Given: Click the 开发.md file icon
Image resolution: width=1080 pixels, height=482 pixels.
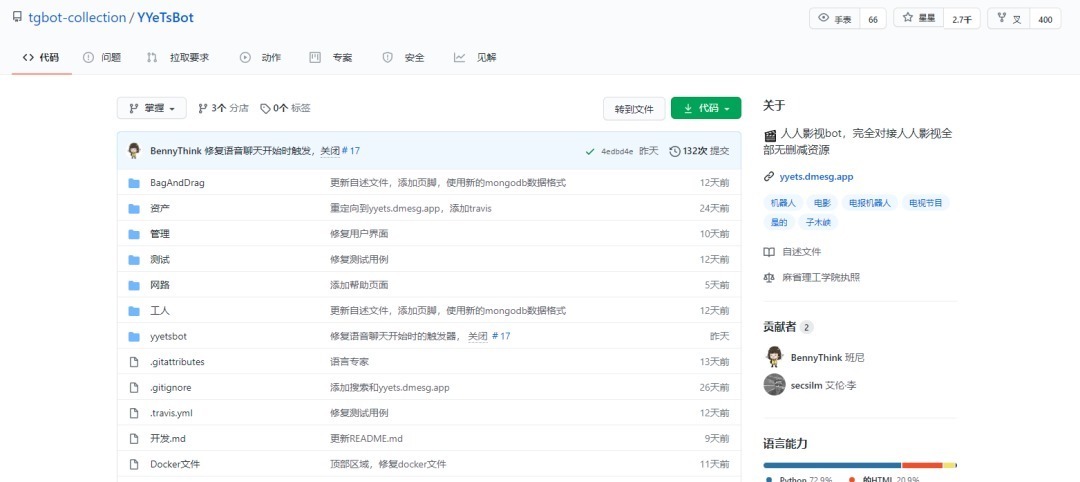Looking at the screenshot, I should [x=134, y=439].
